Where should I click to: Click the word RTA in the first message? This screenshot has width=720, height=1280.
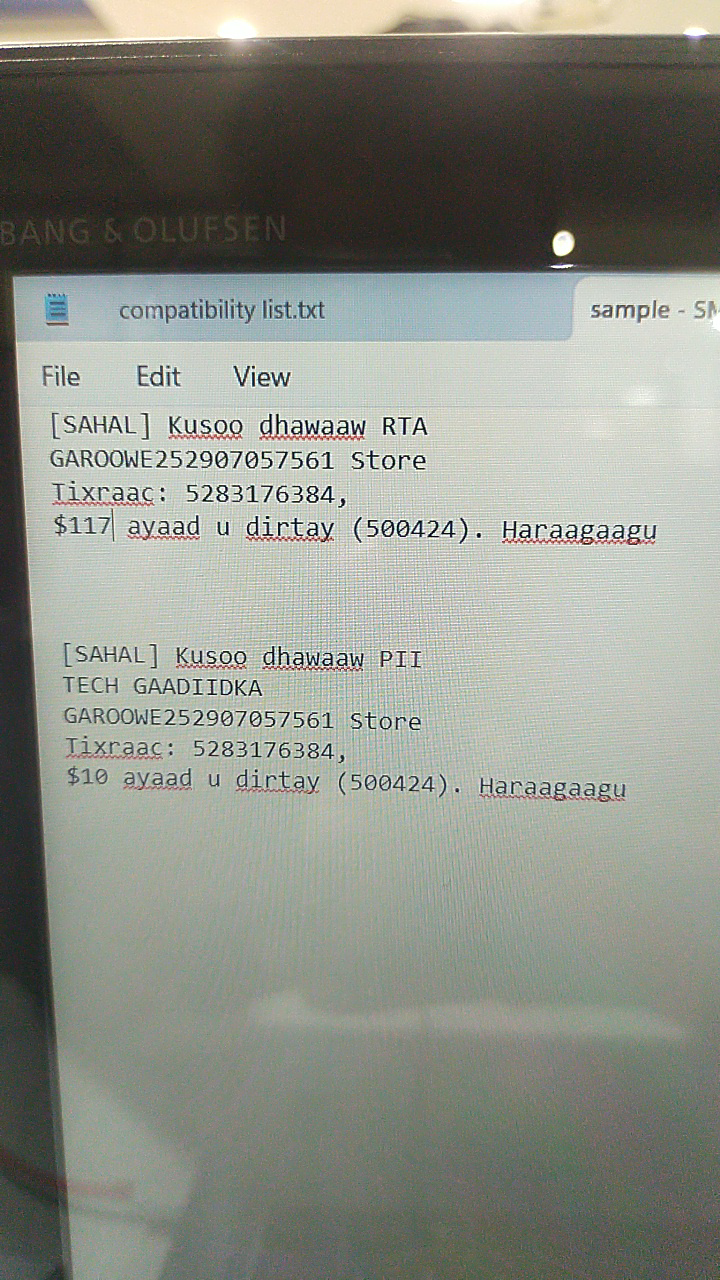(x=405, y=427)
